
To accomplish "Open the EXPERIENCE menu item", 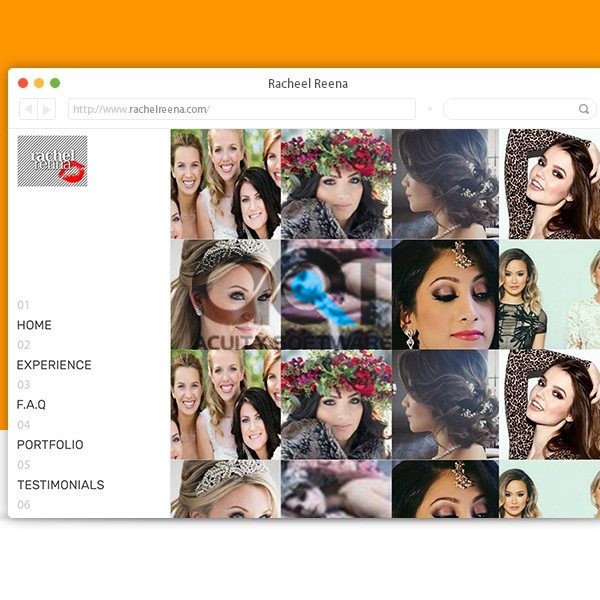I will point(54,365).
